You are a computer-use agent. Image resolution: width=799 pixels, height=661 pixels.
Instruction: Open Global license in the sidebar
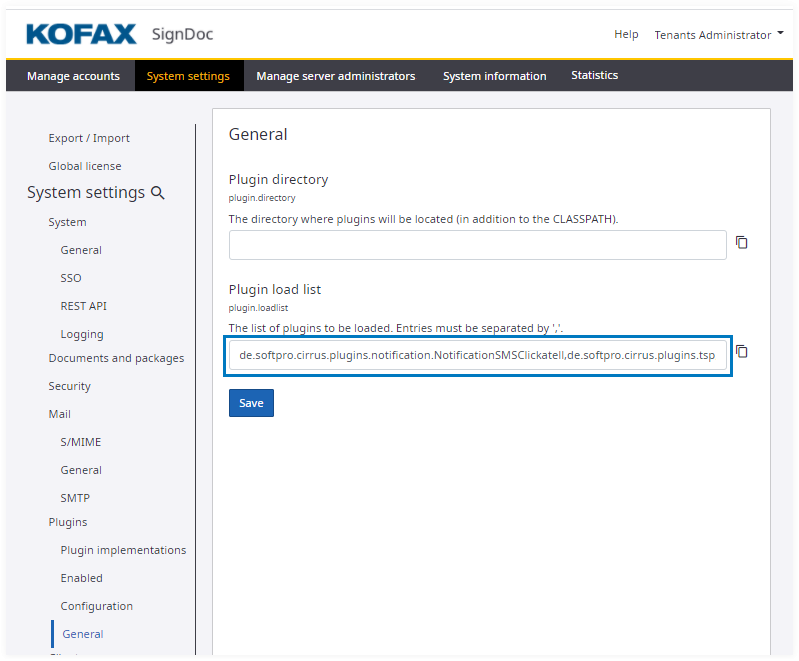coord(85,166)
